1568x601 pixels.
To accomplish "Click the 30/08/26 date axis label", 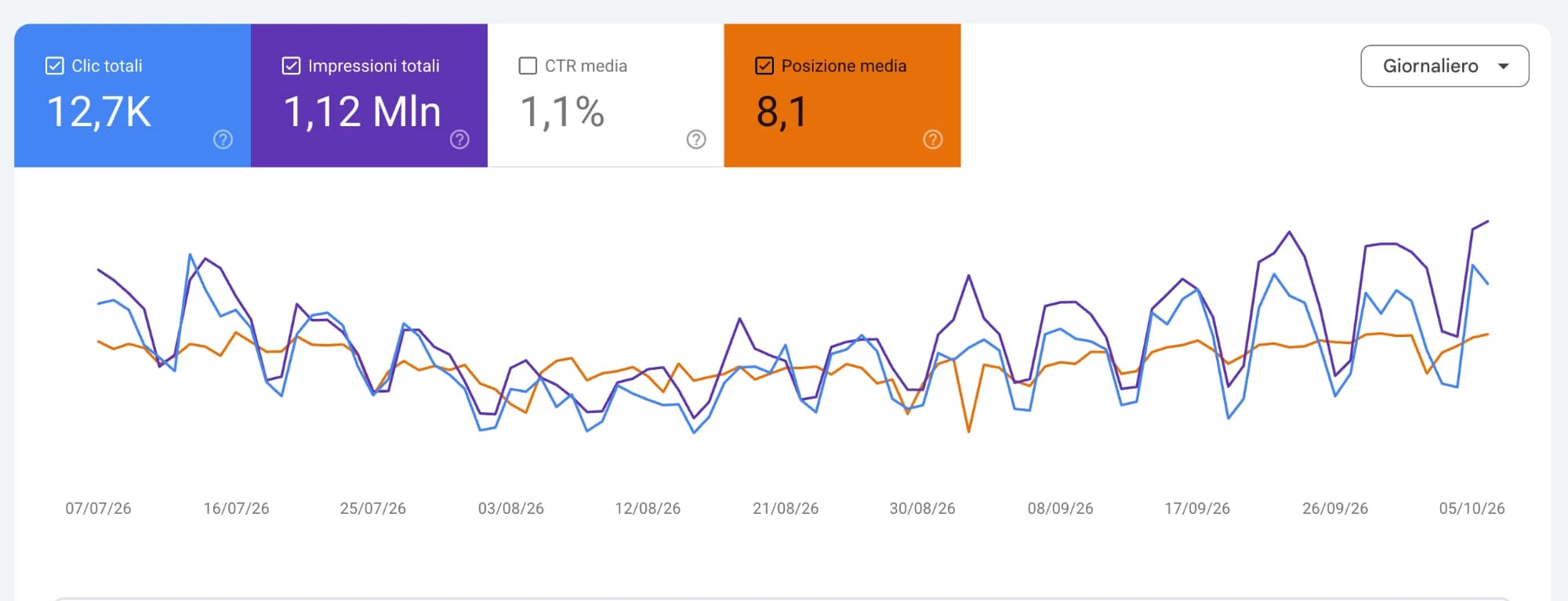I will (x=923, y=509).
